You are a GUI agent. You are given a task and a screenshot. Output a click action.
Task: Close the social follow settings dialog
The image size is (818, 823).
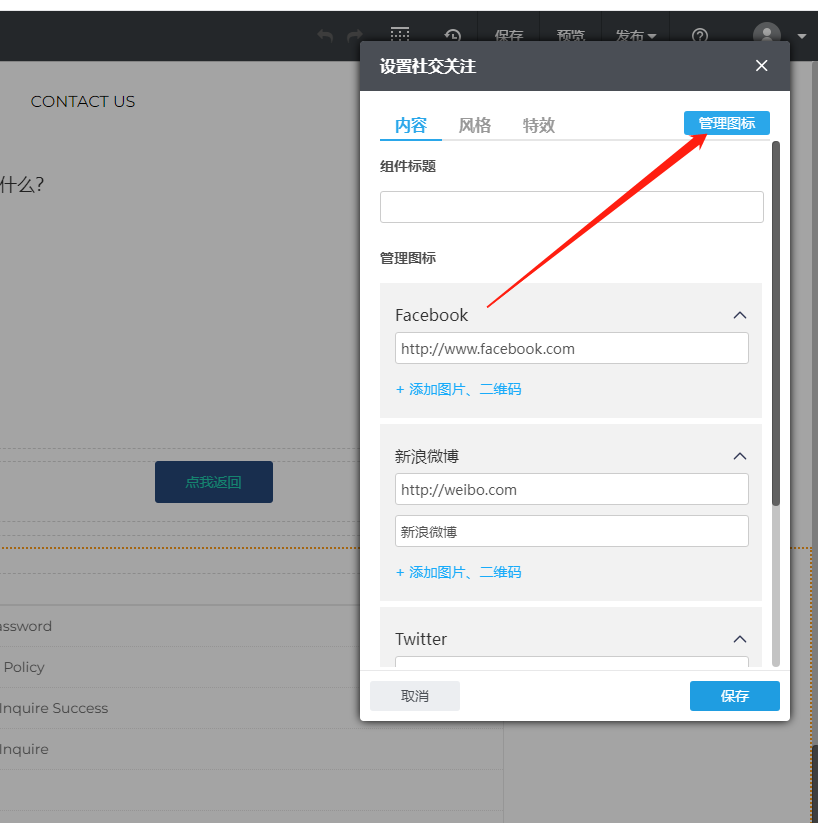tap(762, 66)
